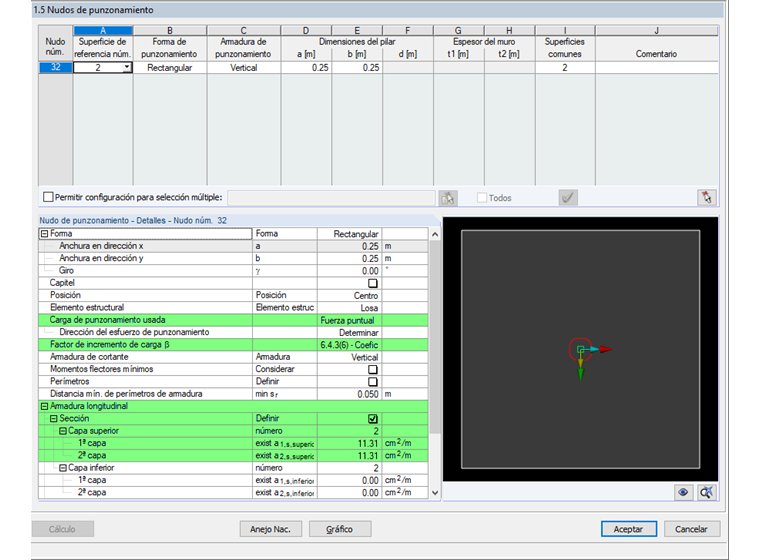Check the Perímetros Definir checkbox
This screenshot has width=760, height=560.
[x=373, y=382]
